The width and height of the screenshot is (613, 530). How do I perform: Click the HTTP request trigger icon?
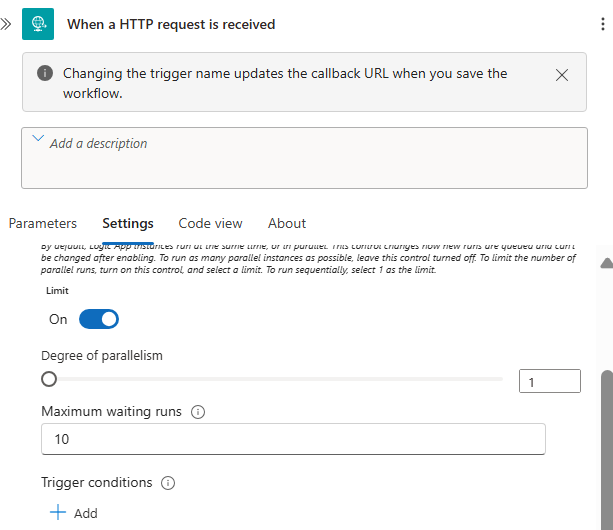coord(38,24)
